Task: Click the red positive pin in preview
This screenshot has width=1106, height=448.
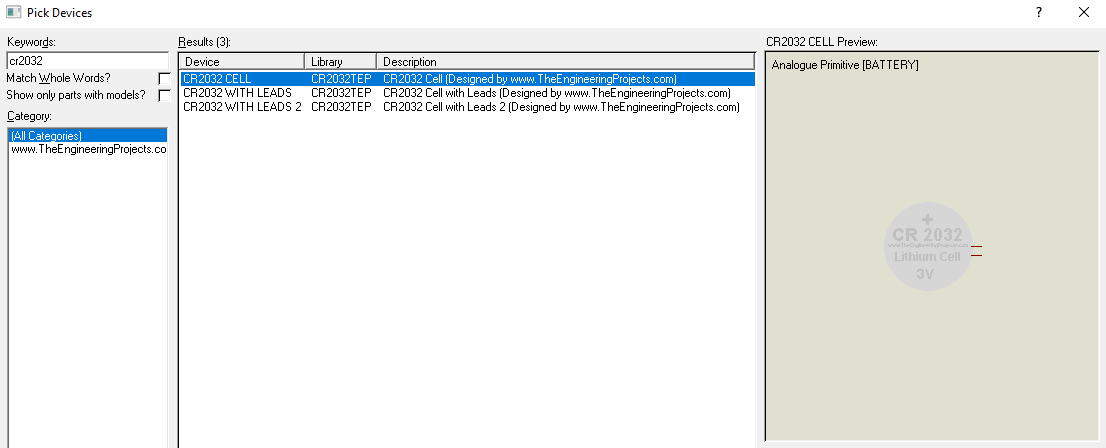Action: 976,245
